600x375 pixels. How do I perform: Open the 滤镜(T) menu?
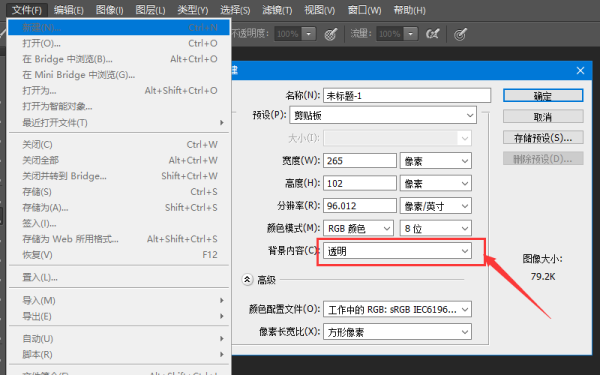click(x=277, y=10)
